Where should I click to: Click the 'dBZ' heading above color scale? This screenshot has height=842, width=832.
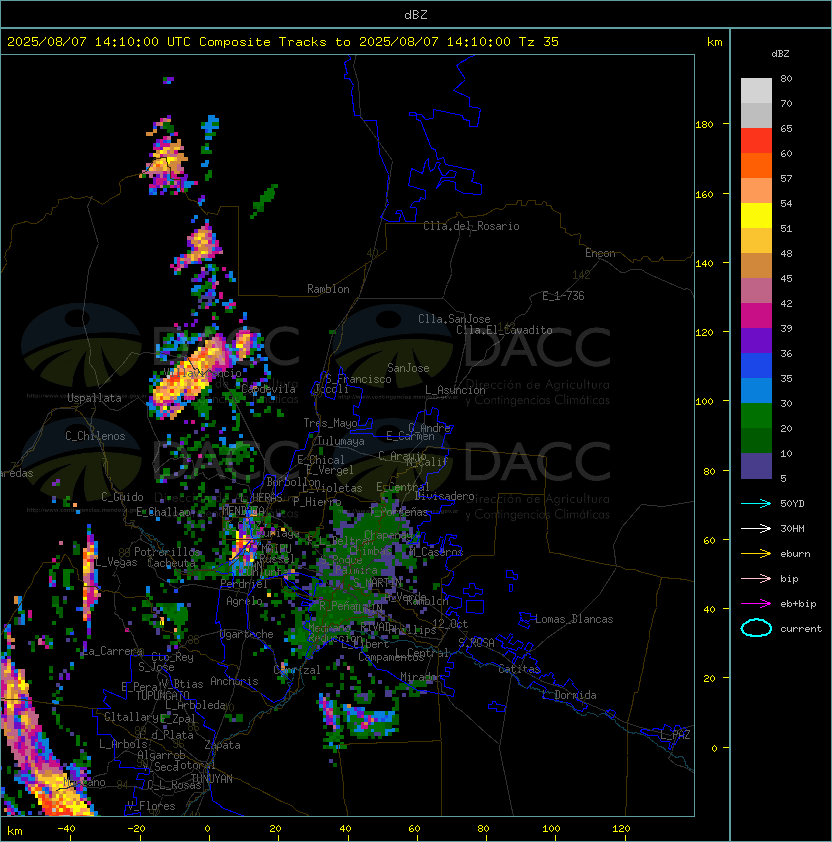(x=780, y=54)
